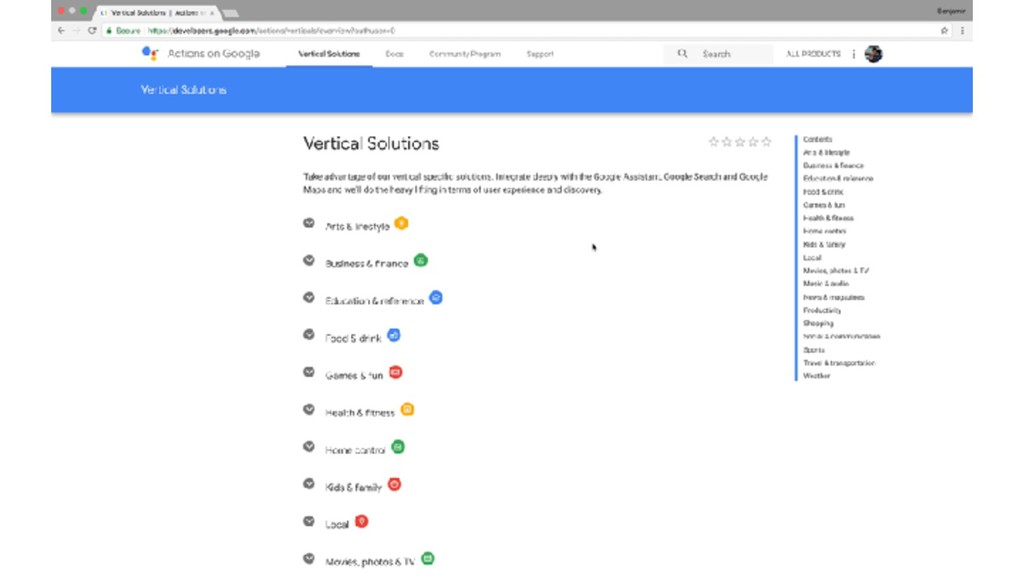
Task: Expand the Games & fun section chevron
Action: coord(309,372)
